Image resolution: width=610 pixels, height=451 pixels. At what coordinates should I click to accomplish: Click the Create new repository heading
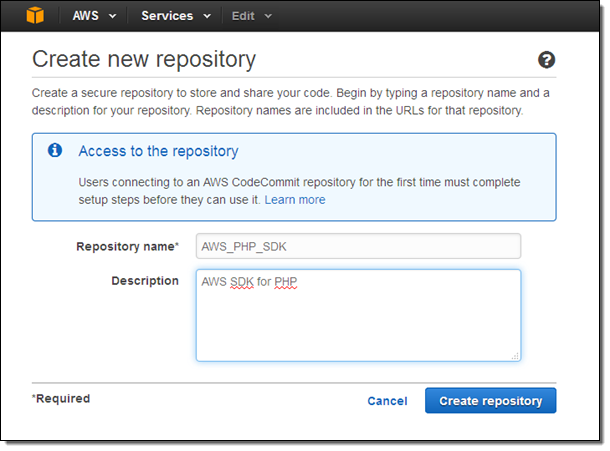pos(144,59)
